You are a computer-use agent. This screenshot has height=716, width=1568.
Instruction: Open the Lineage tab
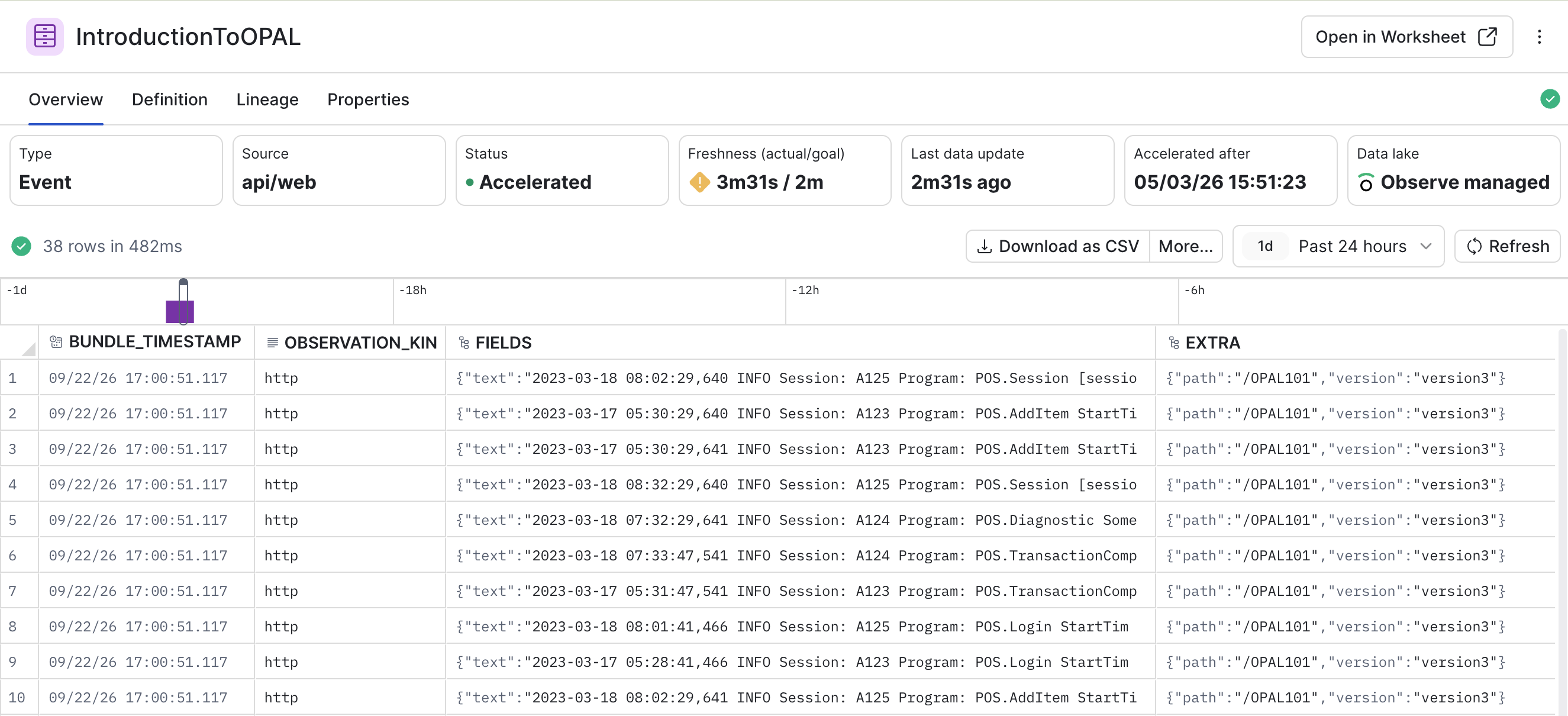(x=267, y=100)
